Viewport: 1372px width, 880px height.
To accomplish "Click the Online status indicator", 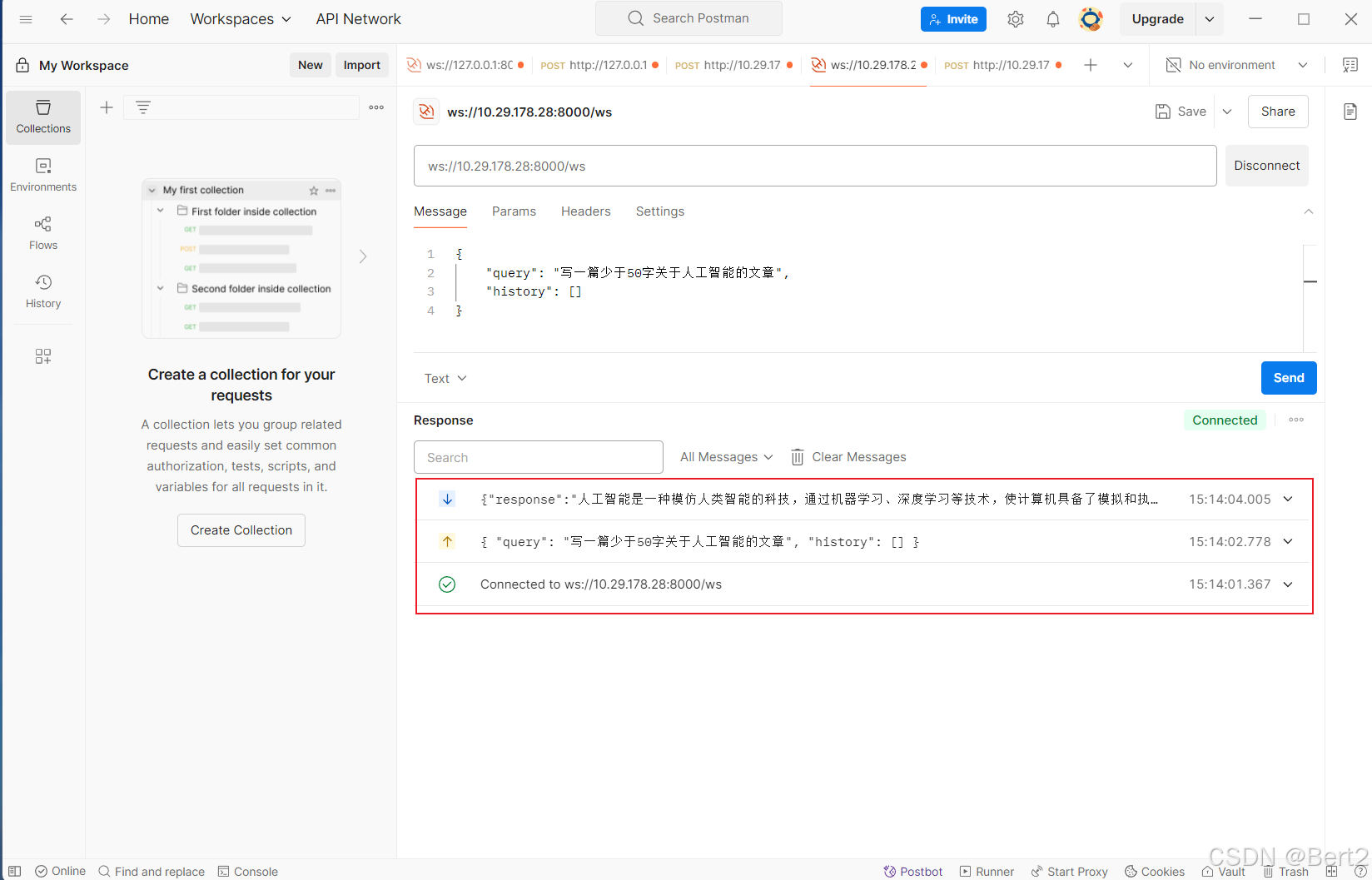I will pos(61,871).
